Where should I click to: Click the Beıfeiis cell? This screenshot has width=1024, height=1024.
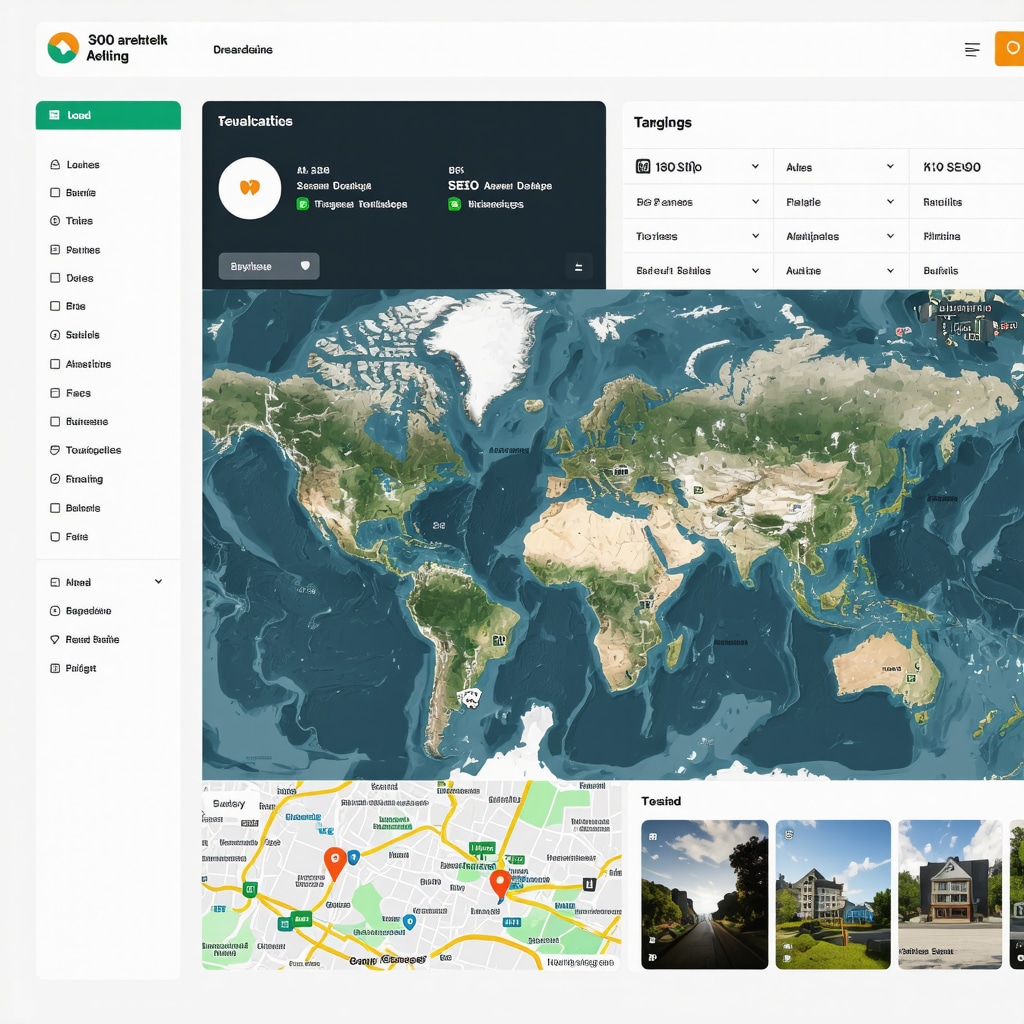967,270
